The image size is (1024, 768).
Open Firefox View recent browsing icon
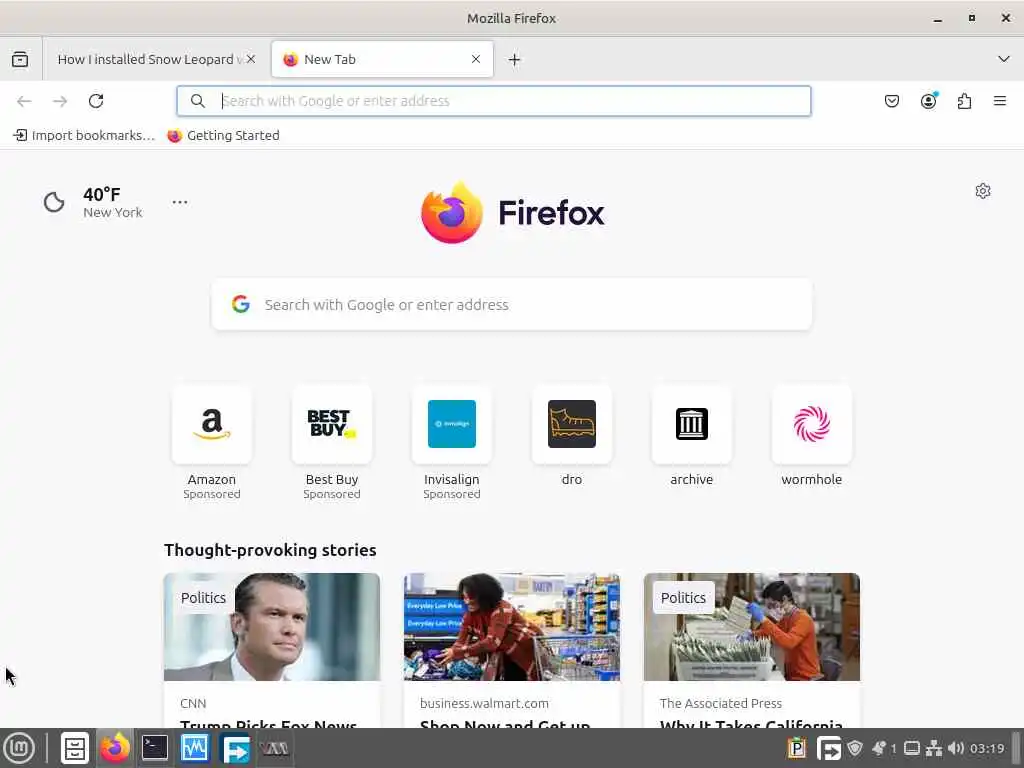coord(20,59)
